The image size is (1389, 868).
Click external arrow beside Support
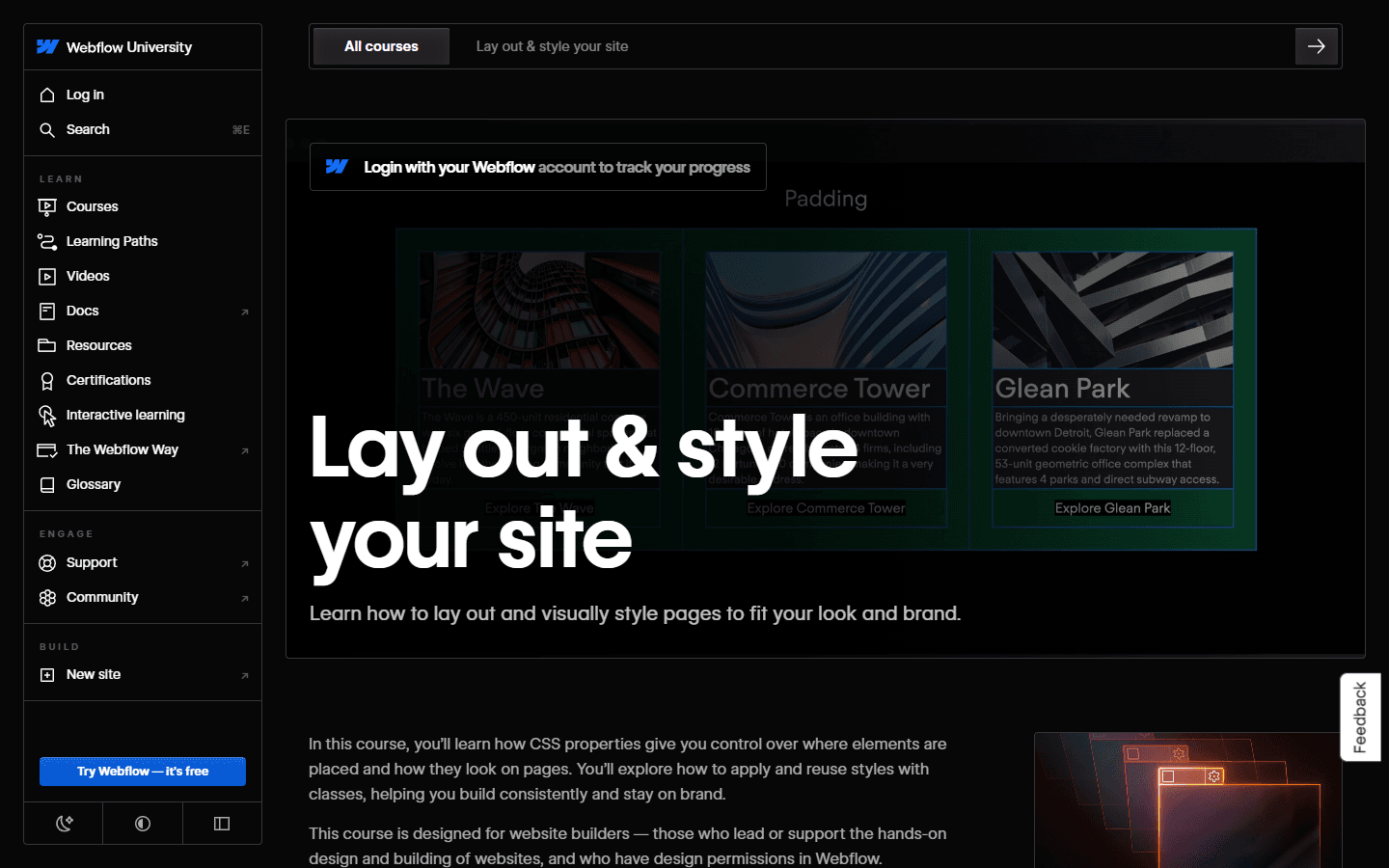click(x=245, y=563)
